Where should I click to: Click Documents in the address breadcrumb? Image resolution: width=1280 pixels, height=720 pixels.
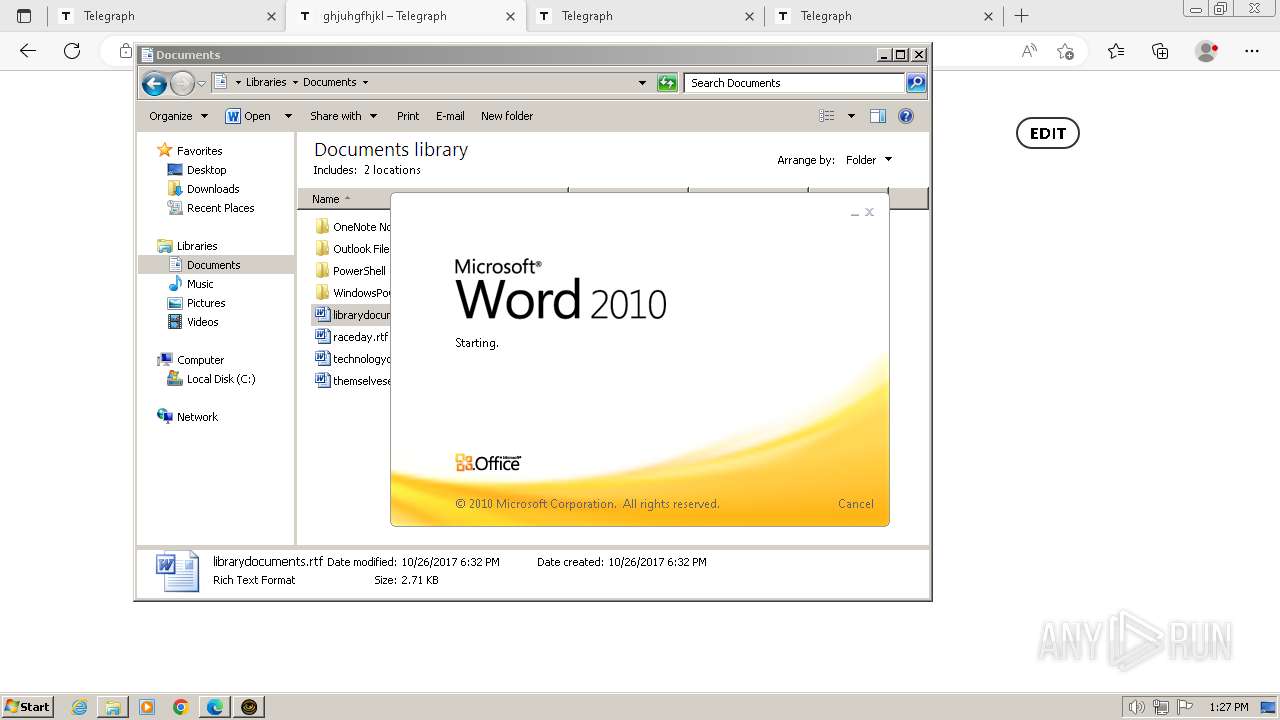coord(329,83)
